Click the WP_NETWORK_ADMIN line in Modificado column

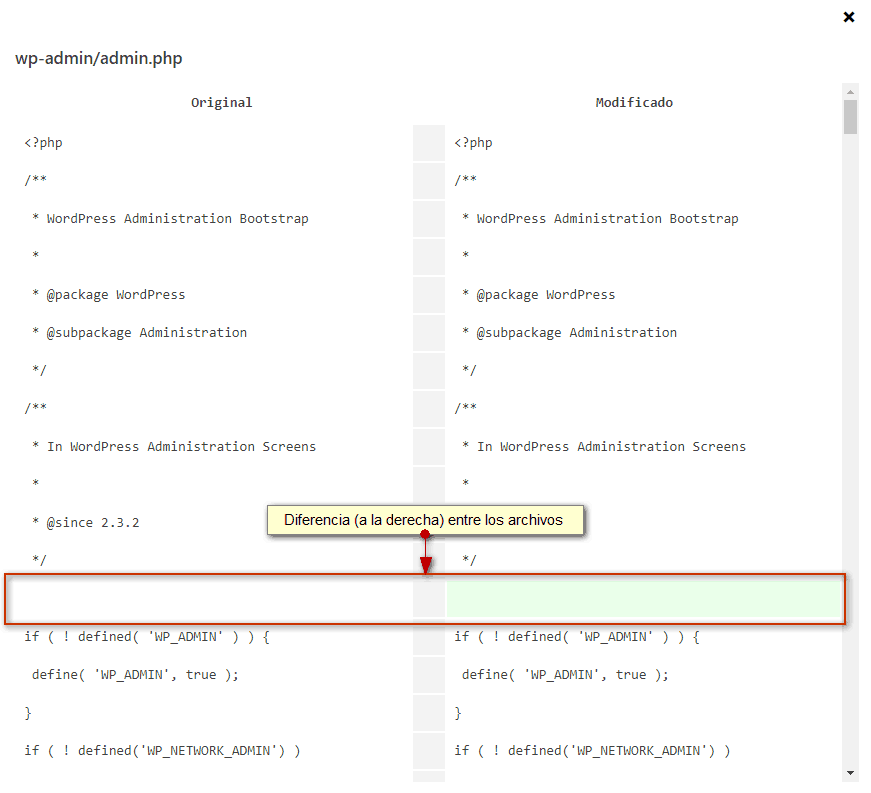[592, 751]
